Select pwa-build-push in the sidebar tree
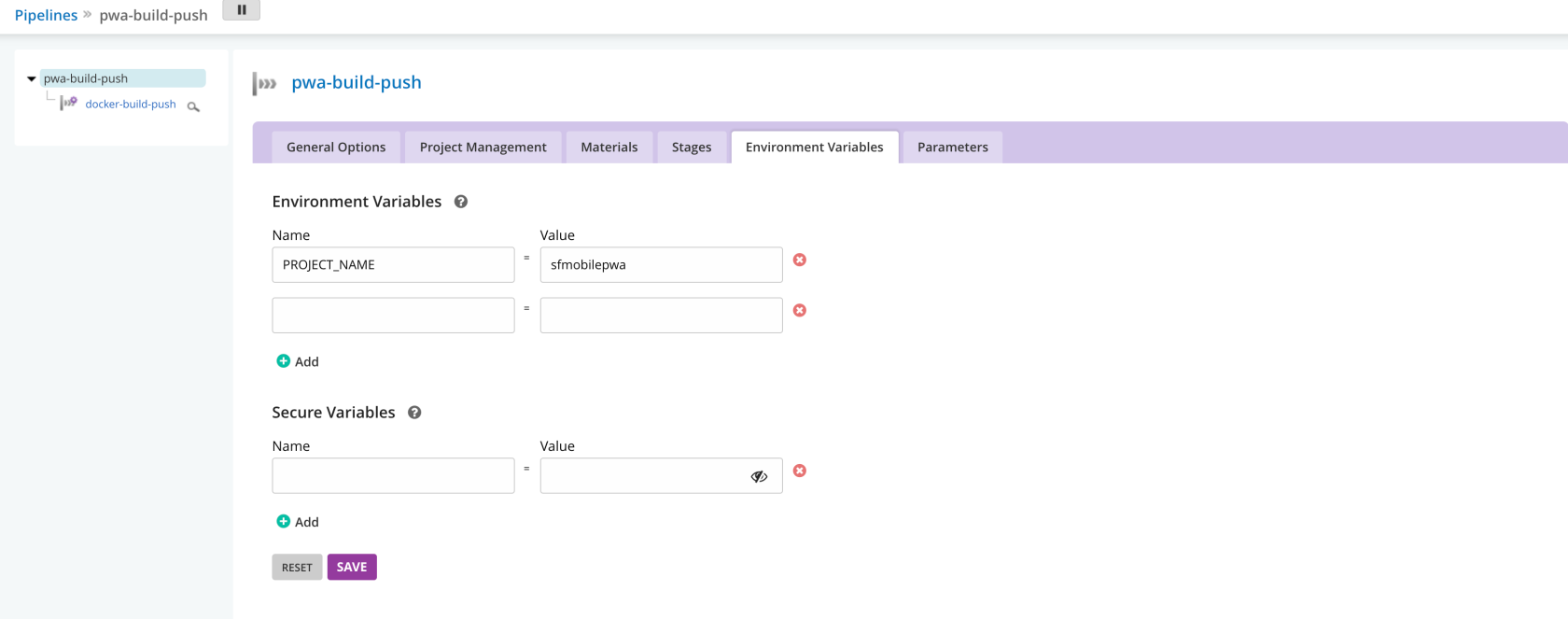The image size is (1568, 619). [122, 78]
